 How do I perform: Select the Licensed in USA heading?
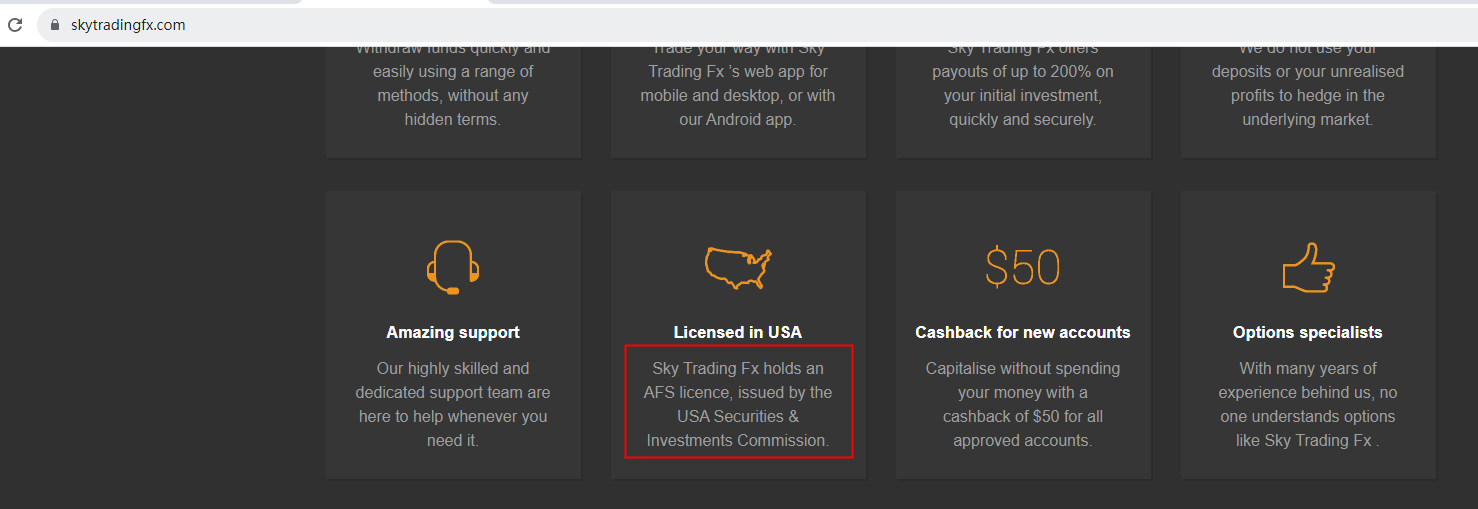[x=738, y=332]
